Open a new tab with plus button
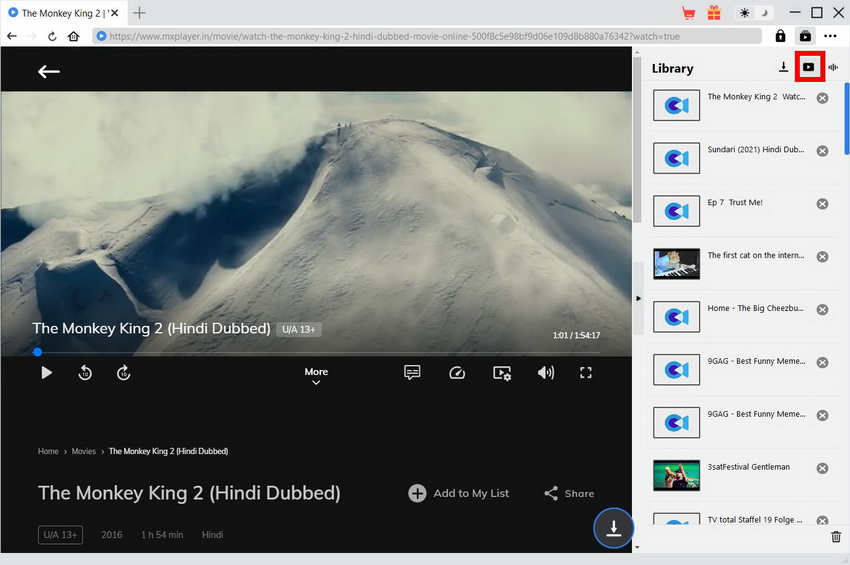The height and width of the screenshot is (565, 850). tap(139, 13)
